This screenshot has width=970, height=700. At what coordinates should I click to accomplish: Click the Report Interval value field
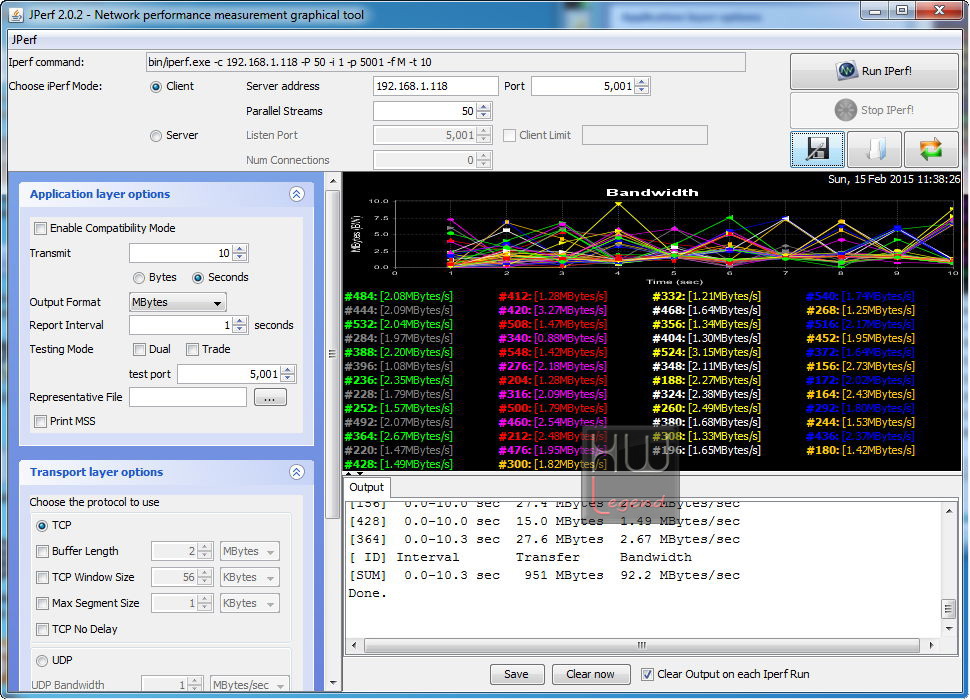(x=181, y=325)
